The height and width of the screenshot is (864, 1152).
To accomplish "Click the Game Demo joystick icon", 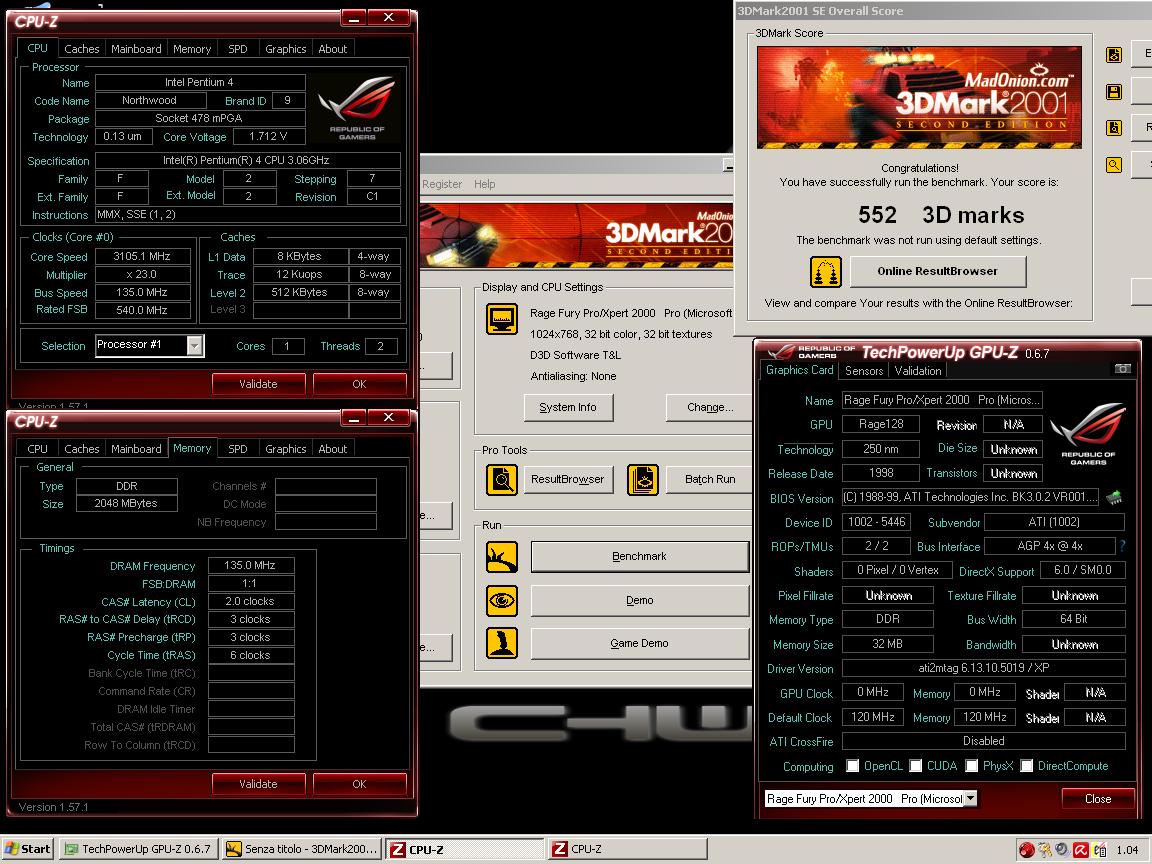I will (502, 644).
